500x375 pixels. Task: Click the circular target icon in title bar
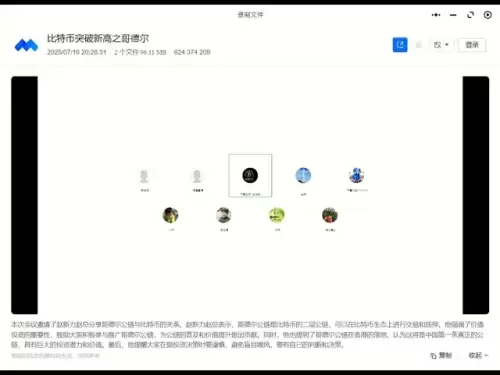[x=487, y=15]
